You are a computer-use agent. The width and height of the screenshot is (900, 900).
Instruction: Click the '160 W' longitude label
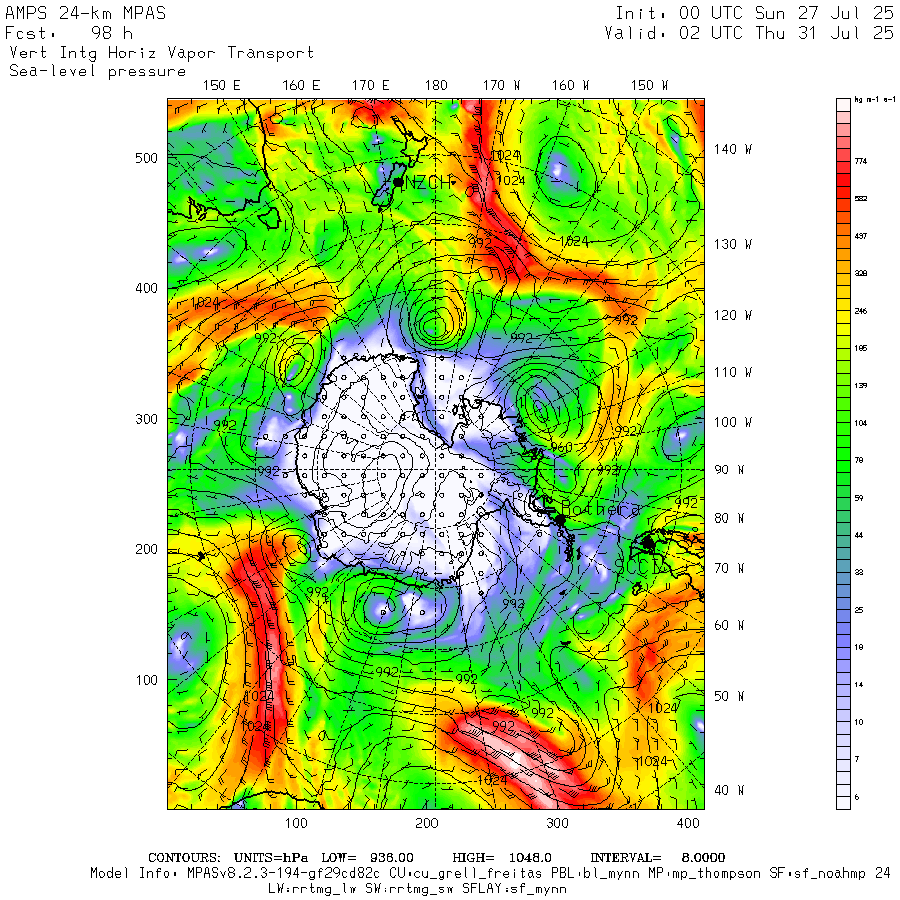pyautogui.click(x=571, y=86)
